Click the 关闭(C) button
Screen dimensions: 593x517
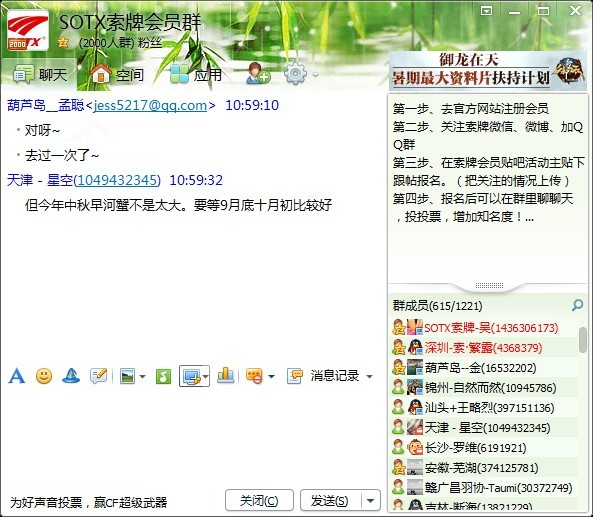tap(259, 500)
